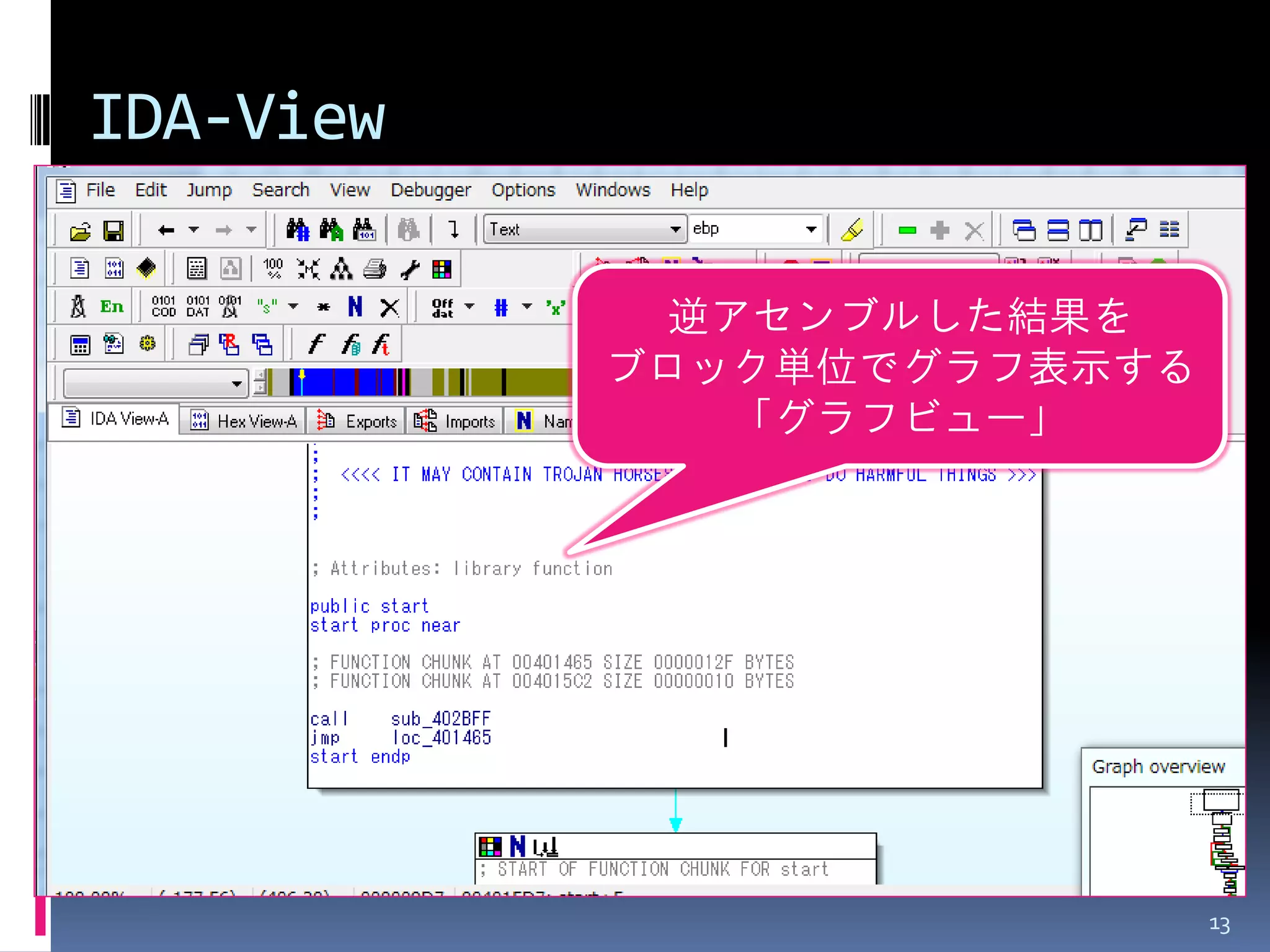Click the italic f function icon
This screenshot has width=1270, height=952.
tap(317, 344)
